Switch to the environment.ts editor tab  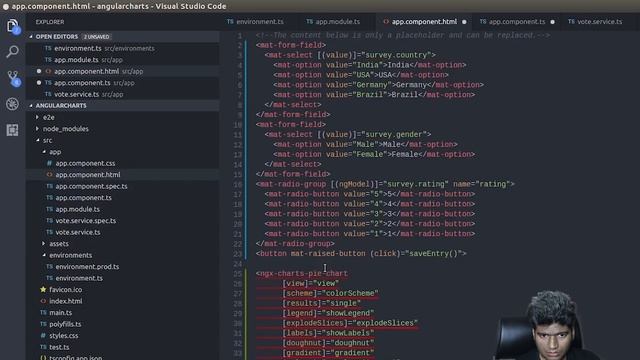[255, 22]
